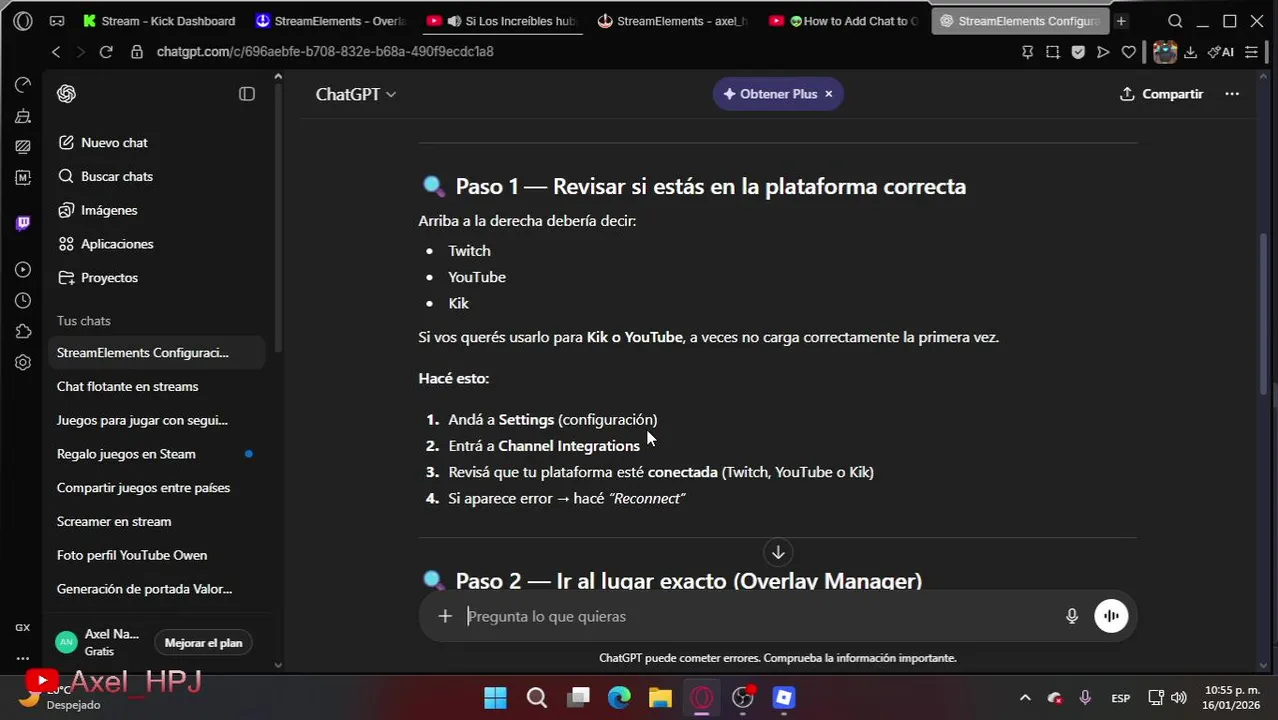This screenshot has width=1278, height=720.
Task: Click the snapshot capture icon in toolbar
Action: (1053, 52)
